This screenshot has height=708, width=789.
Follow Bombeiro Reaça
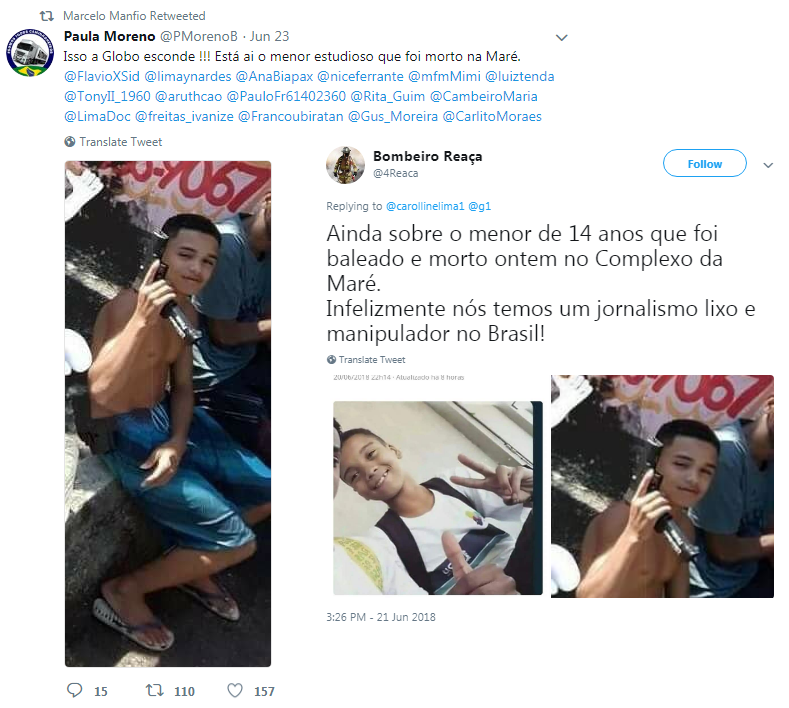pos(704,164)
